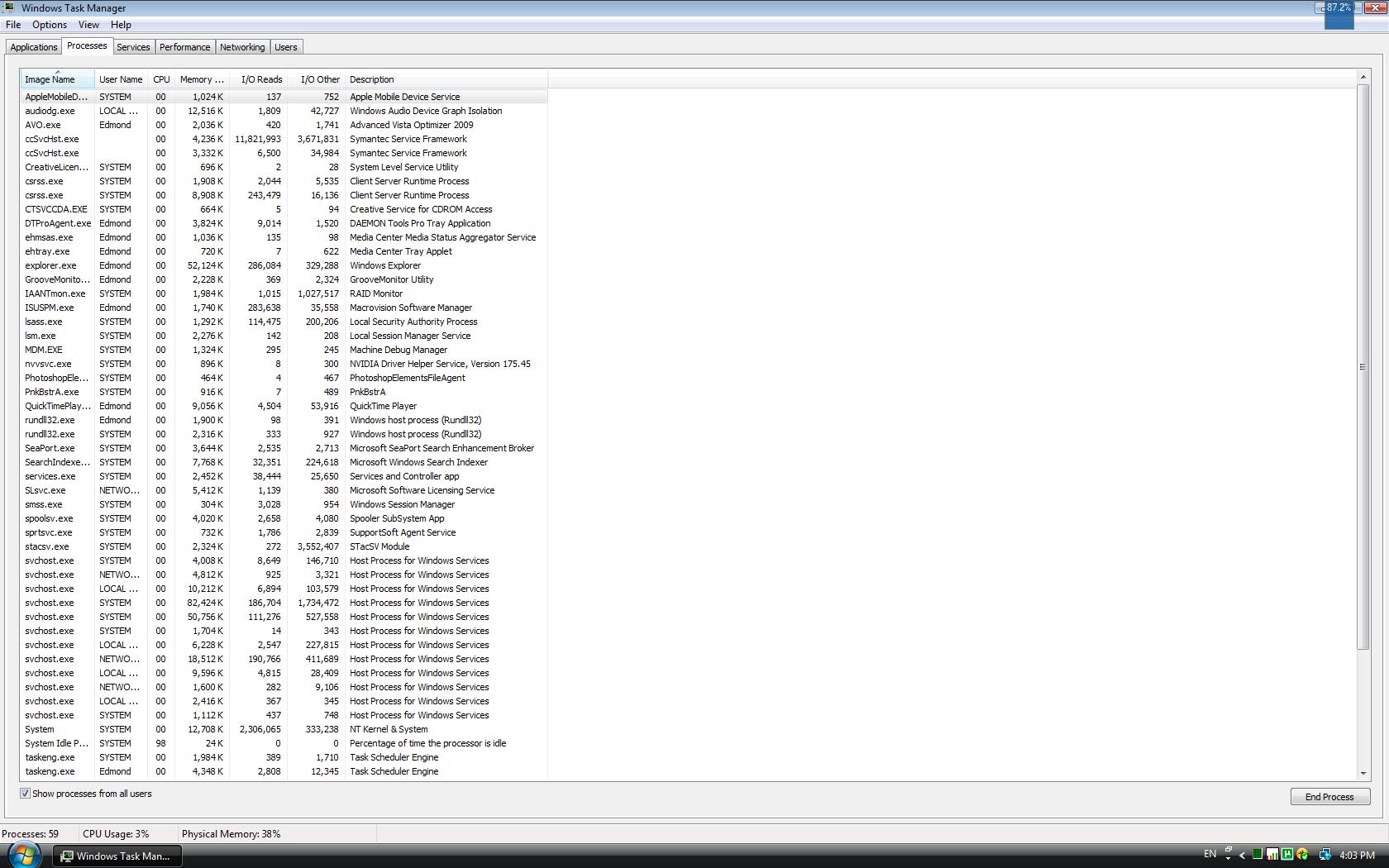Select the MDM.EXE process row
1389x868 pixels.
point(284,350)
